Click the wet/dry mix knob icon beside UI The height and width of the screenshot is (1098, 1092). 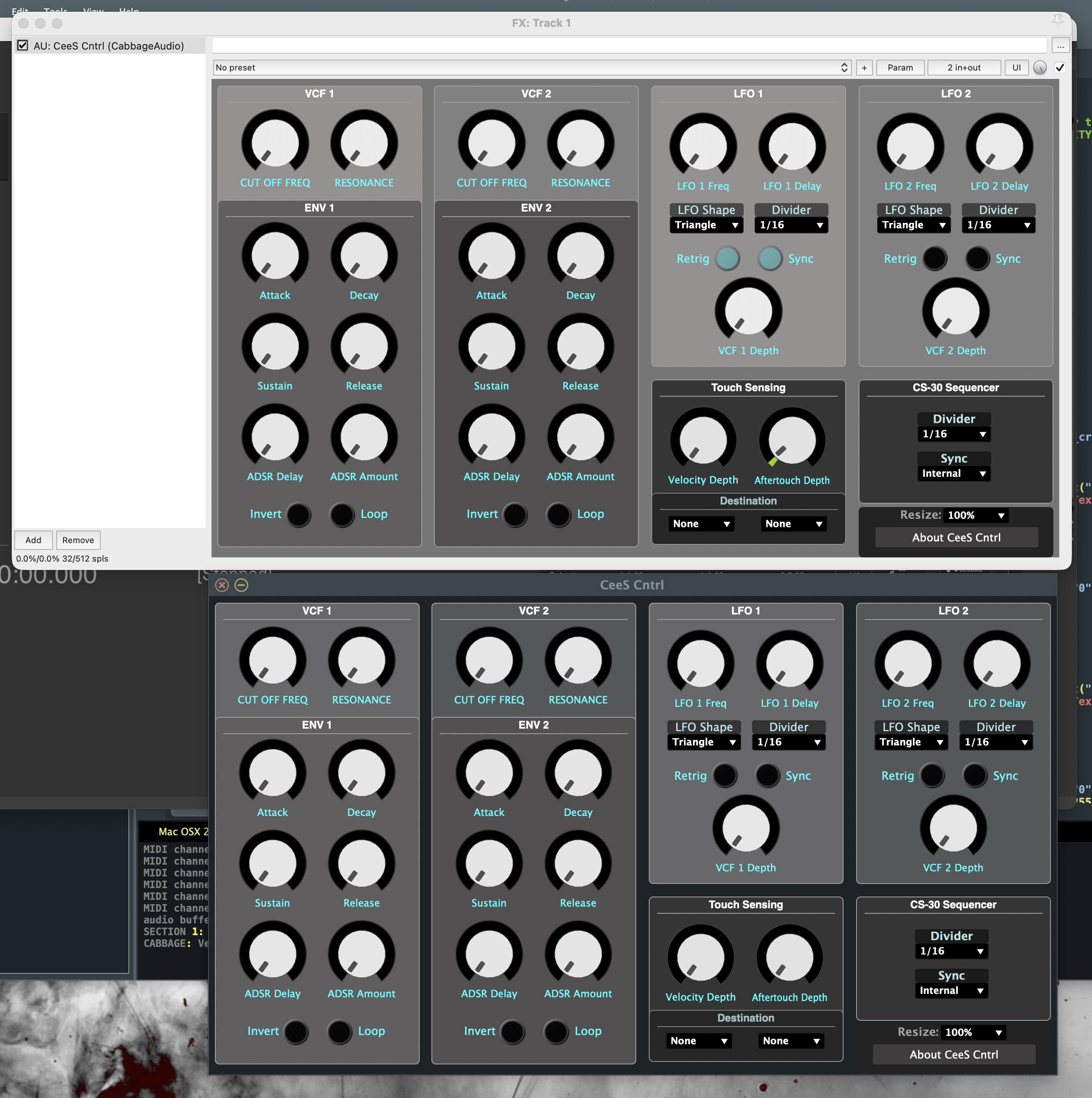1040,68
